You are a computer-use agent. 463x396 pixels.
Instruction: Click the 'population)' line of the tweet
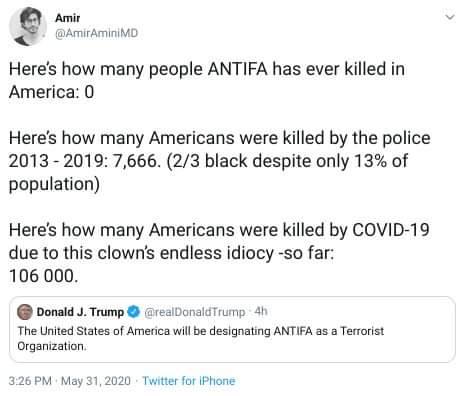[x=54, y=184]
